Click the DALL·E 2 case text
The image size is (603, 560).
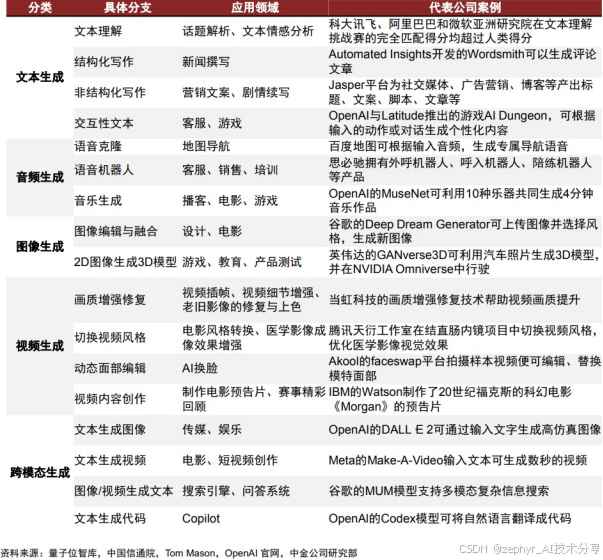(x=465, y=429)
